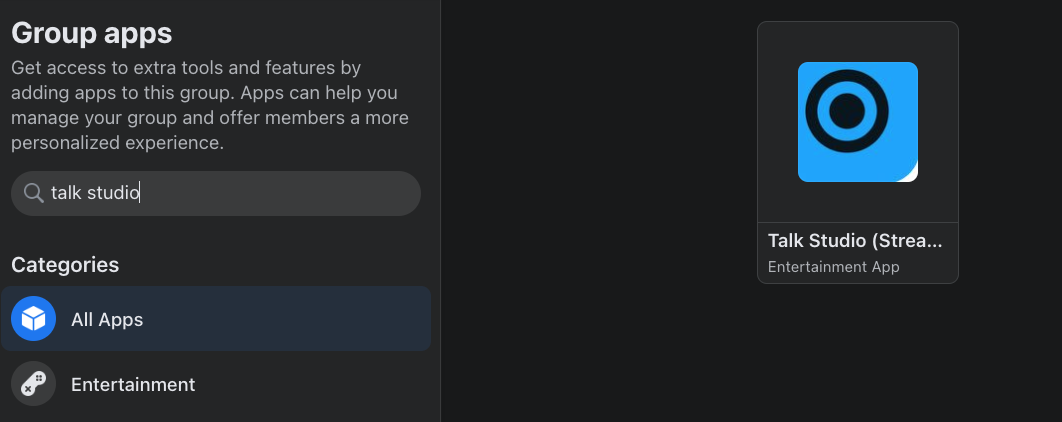Select the All Apps category
This screenshot has height=422, width=1062.
pos(107,320)
